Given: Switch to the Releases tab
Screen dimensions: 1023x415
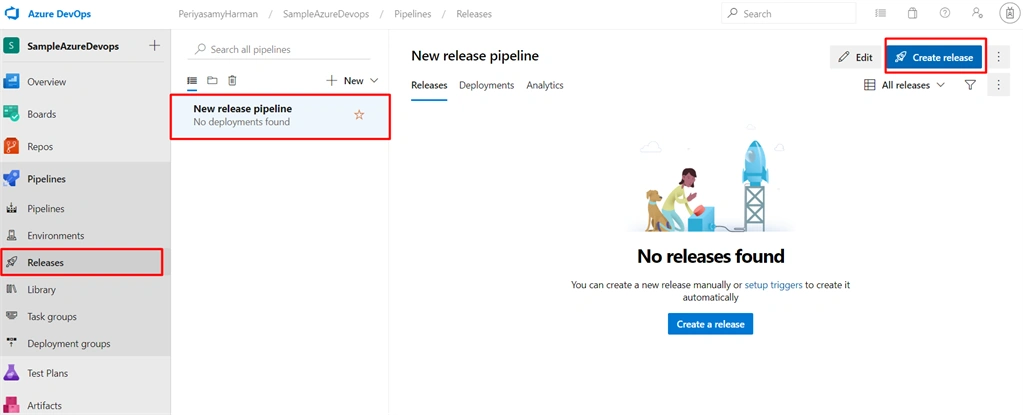Looking at the screenshot, I should tap(429, 85).
